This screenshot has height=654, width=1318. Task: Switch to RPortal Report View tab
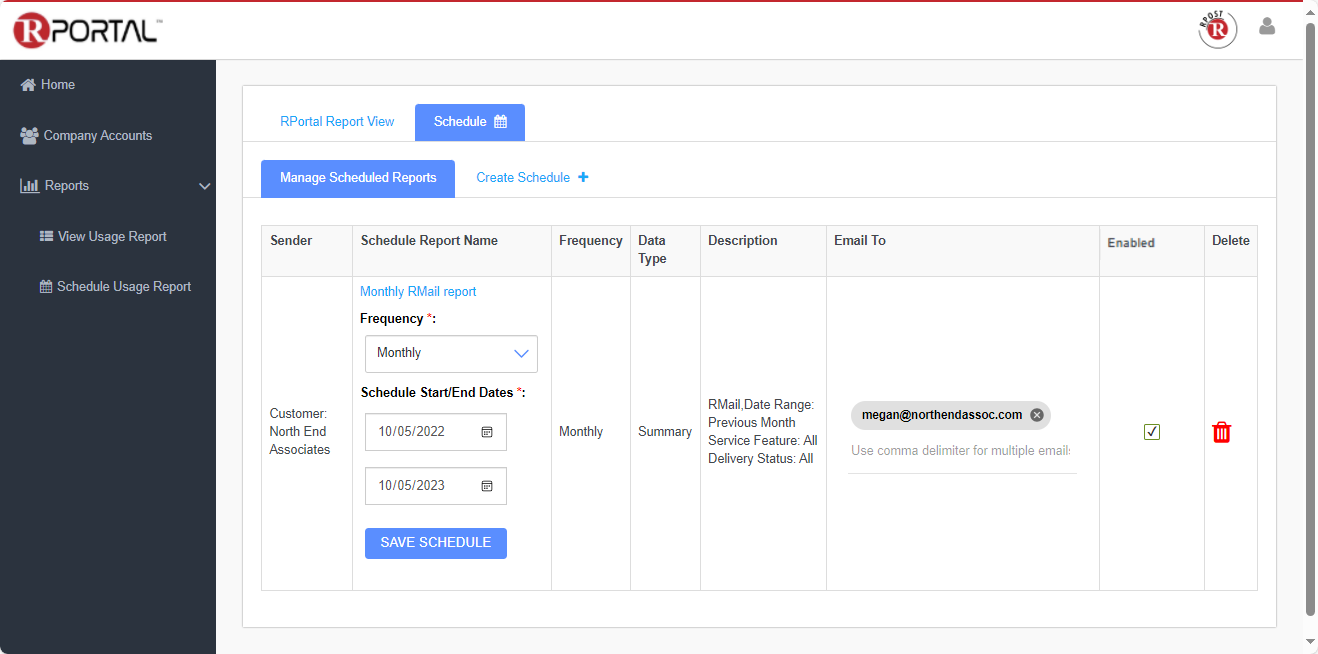337,122
